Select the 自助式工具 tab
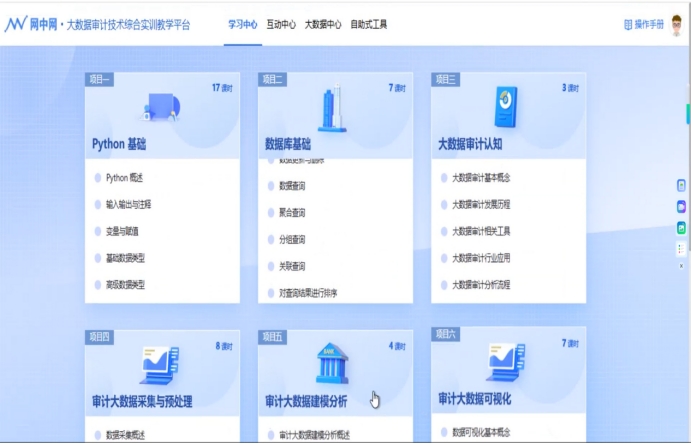691x444 pixels. [369, 24]
